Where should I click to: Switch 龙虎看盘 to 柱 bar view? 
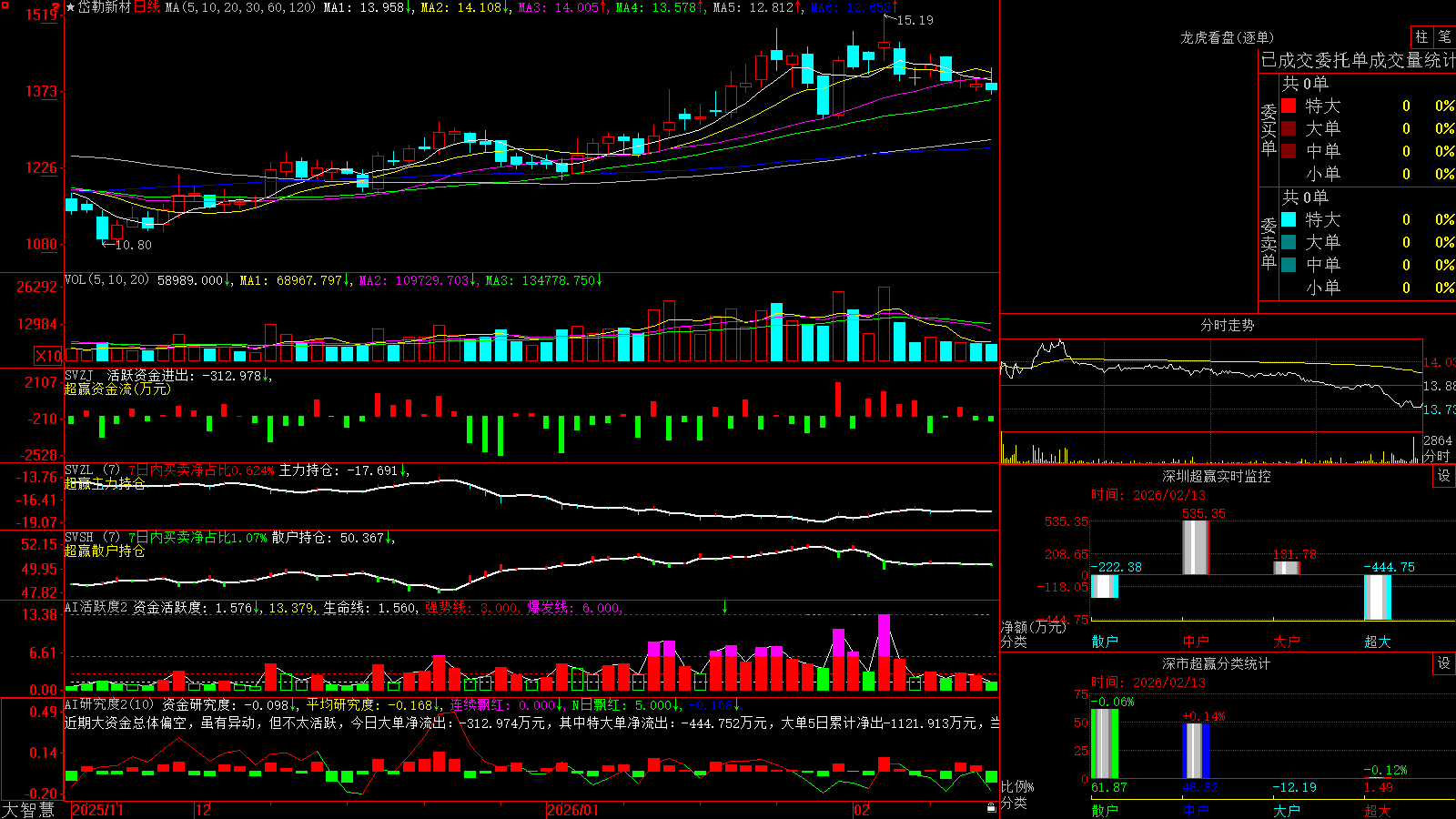click(1421, 36)
